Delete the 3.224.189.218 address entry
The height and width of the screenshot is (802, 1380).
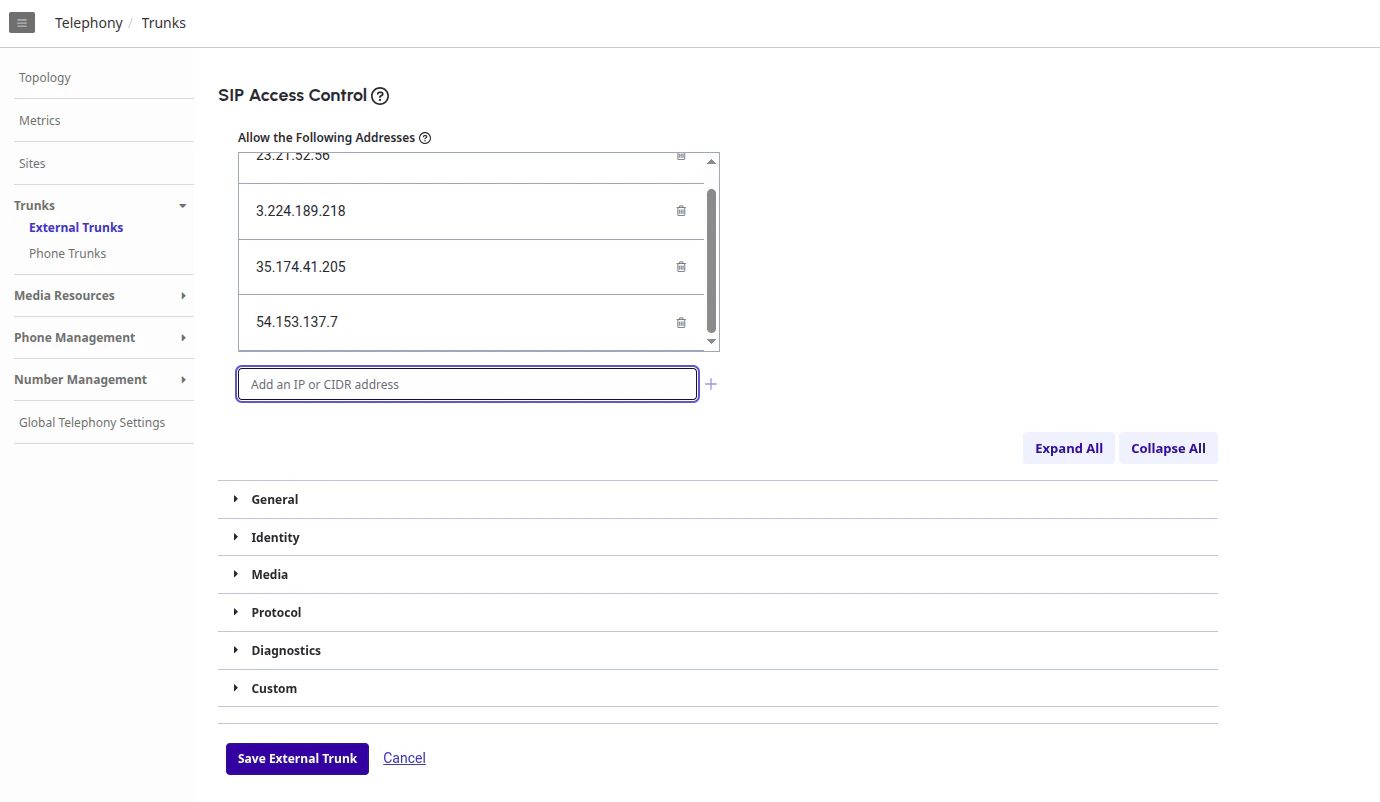pos(681,211)
